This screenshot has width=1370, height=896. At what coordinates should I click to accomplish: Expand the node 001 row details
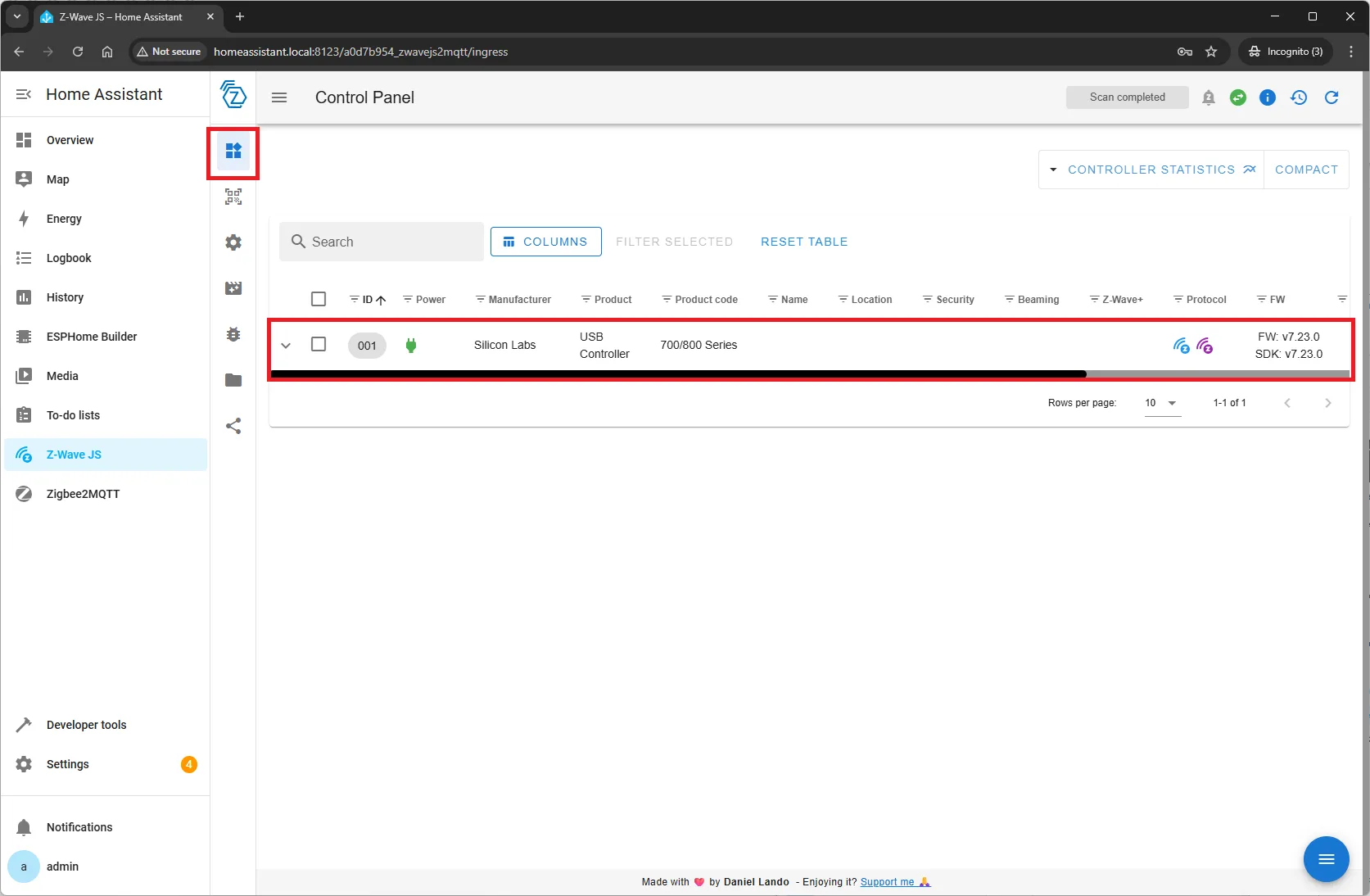[x=286, y=346]
